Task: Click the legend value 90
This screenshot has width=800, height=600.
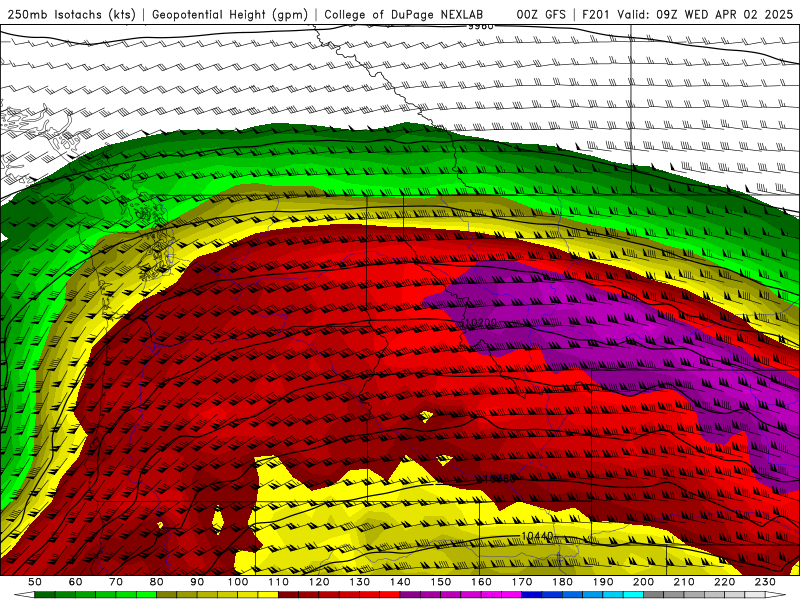Action: (x=197, y=582)
